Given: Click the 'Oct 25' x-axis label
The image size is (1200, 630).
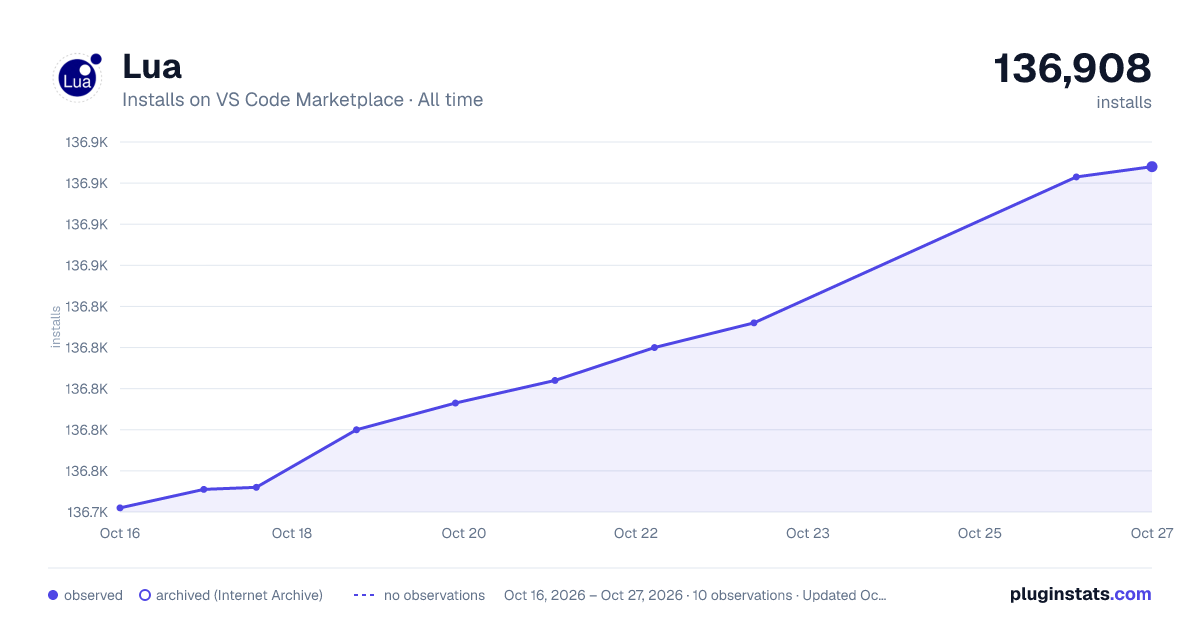Looking at the screenshot, I should click(x=980, y=533).
